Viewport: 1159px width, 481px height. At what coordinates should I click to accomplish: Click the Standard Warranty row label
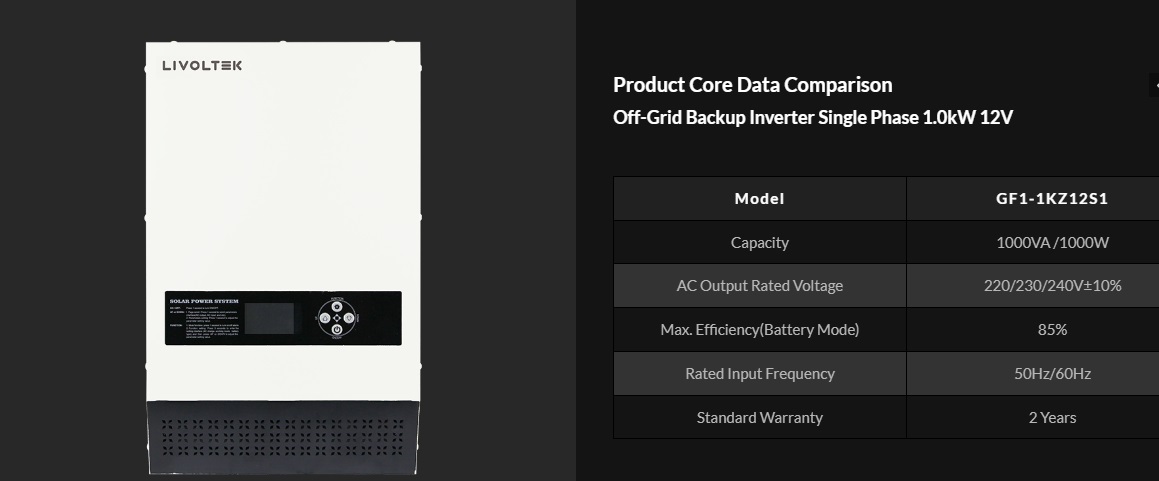[x=759, y=417]
